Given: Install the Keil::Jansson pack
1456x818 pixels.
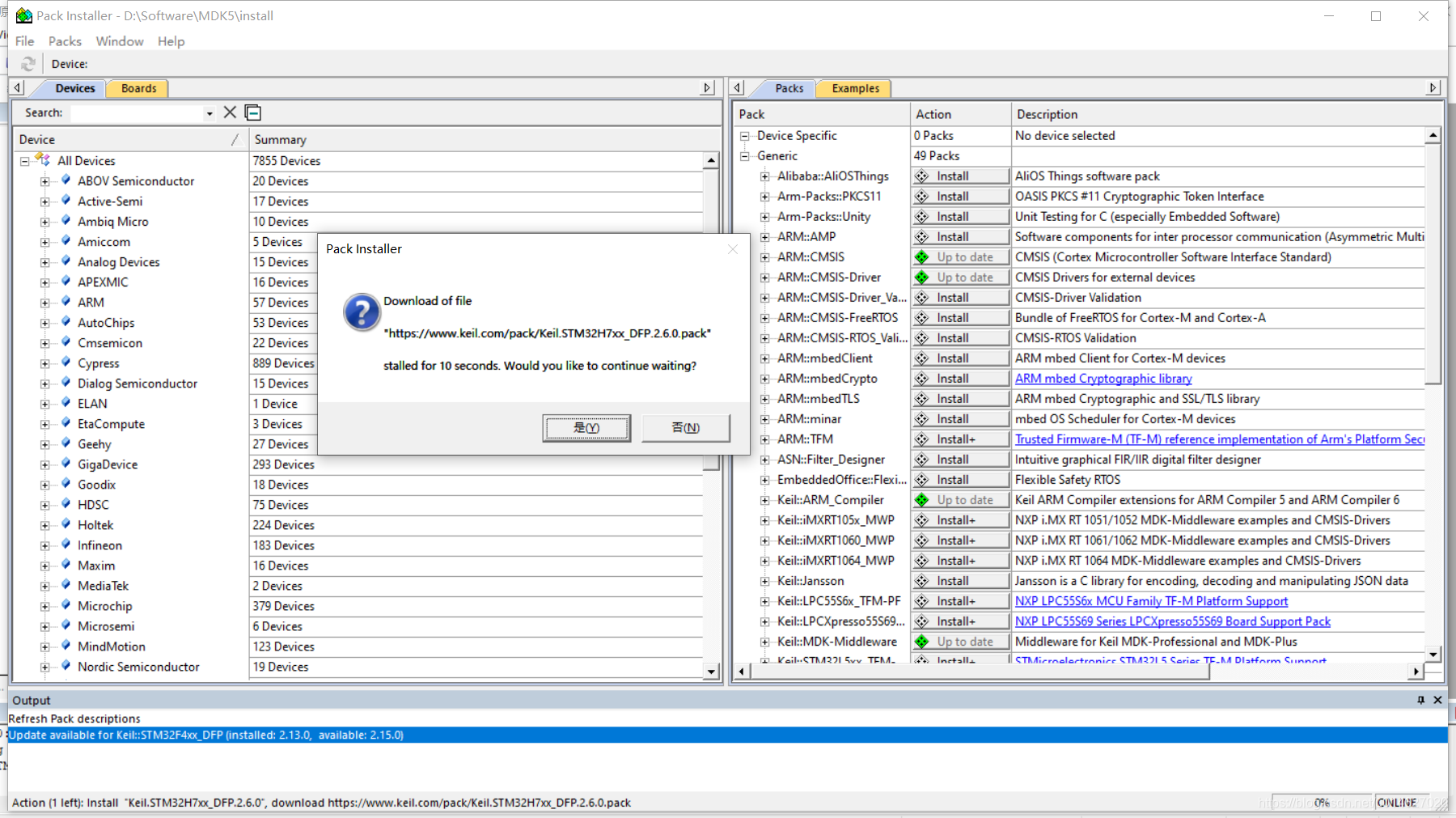Looking at the screenshot, I should [x=960, y=581].
